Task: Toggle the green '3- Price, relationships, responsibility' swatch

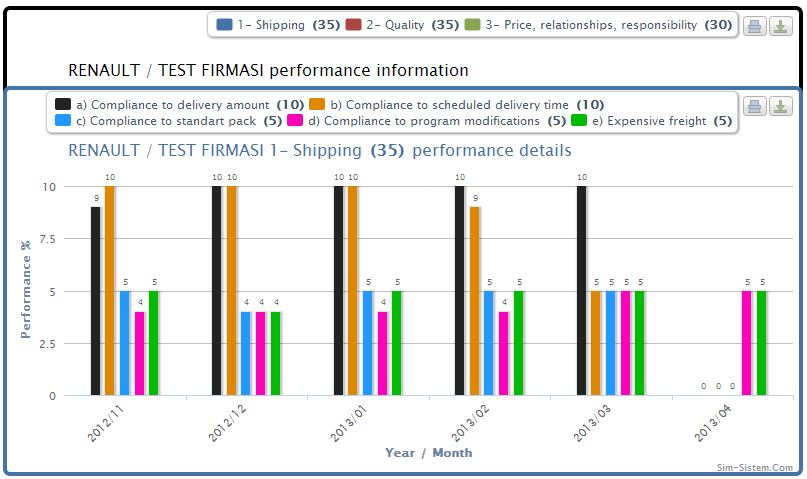Action: [472, 25]
